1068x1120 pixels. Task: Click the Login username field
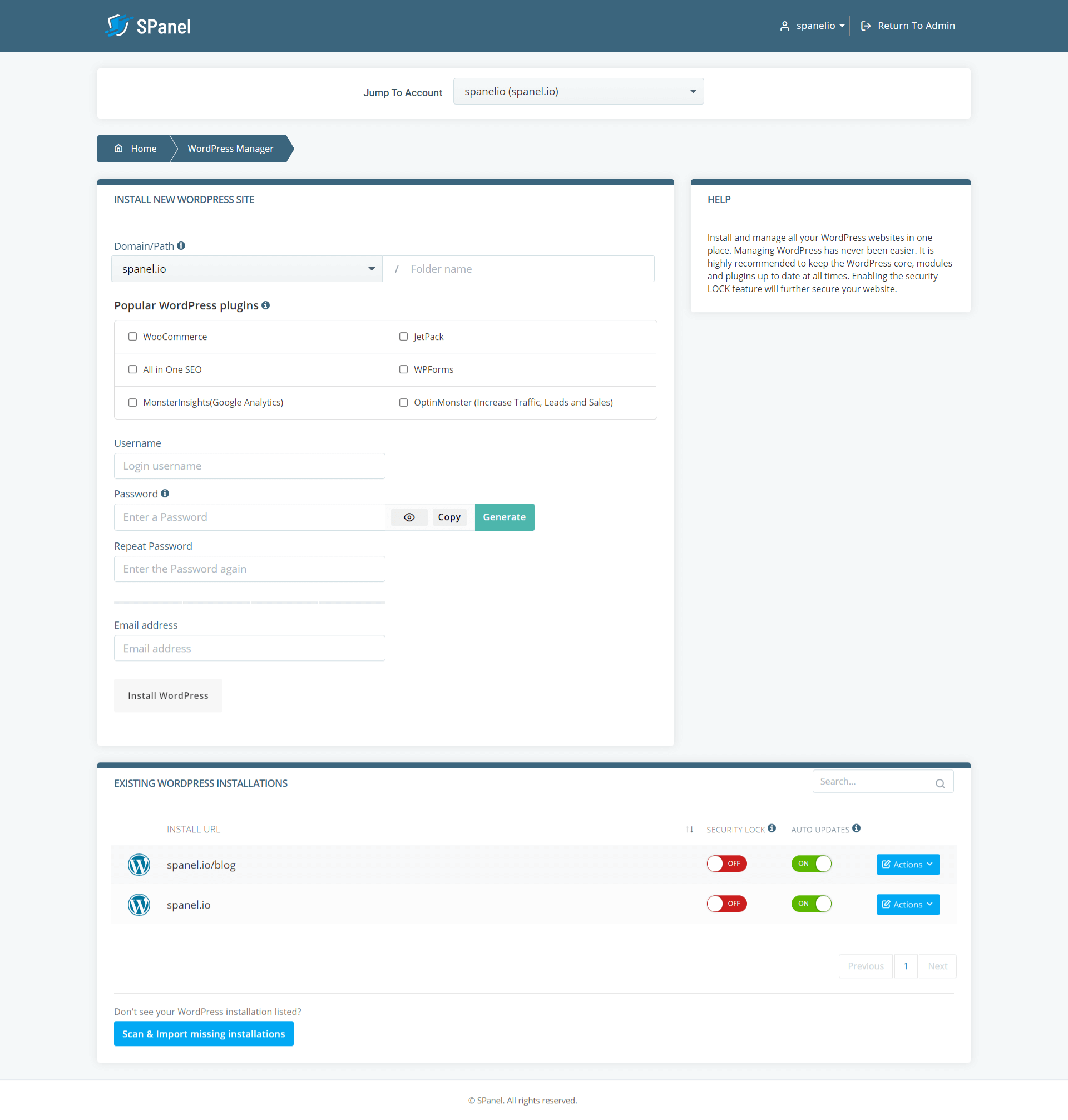pos(249,466)
